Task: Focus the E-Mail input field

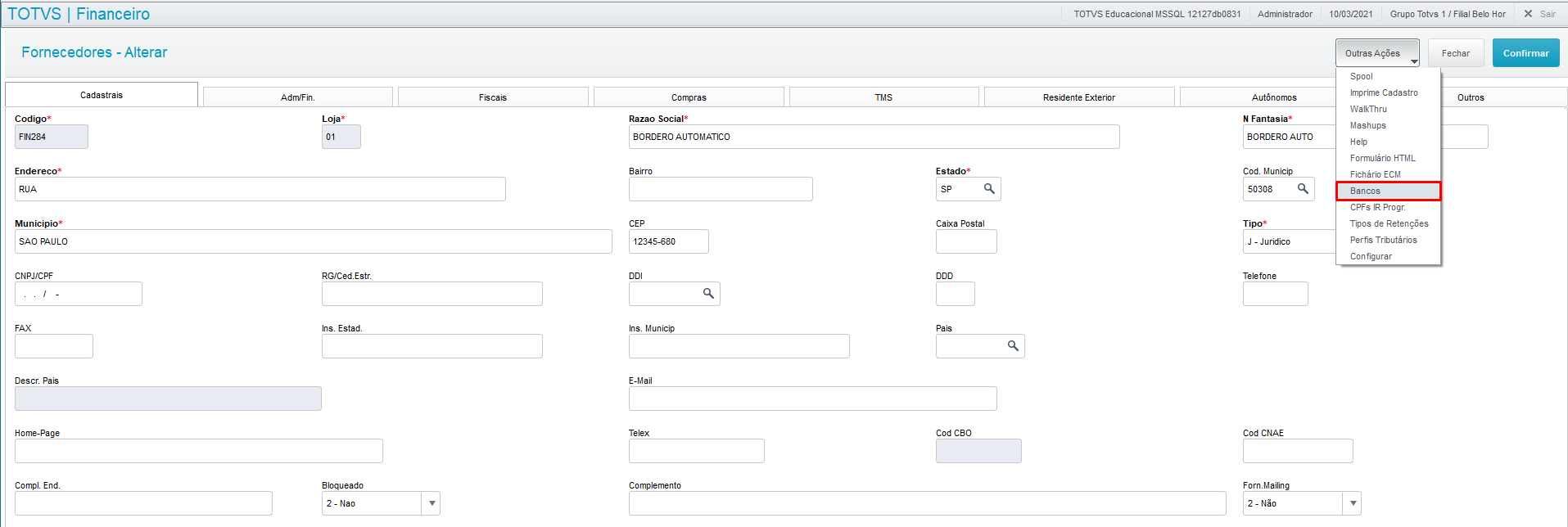Action: (812, 399)
